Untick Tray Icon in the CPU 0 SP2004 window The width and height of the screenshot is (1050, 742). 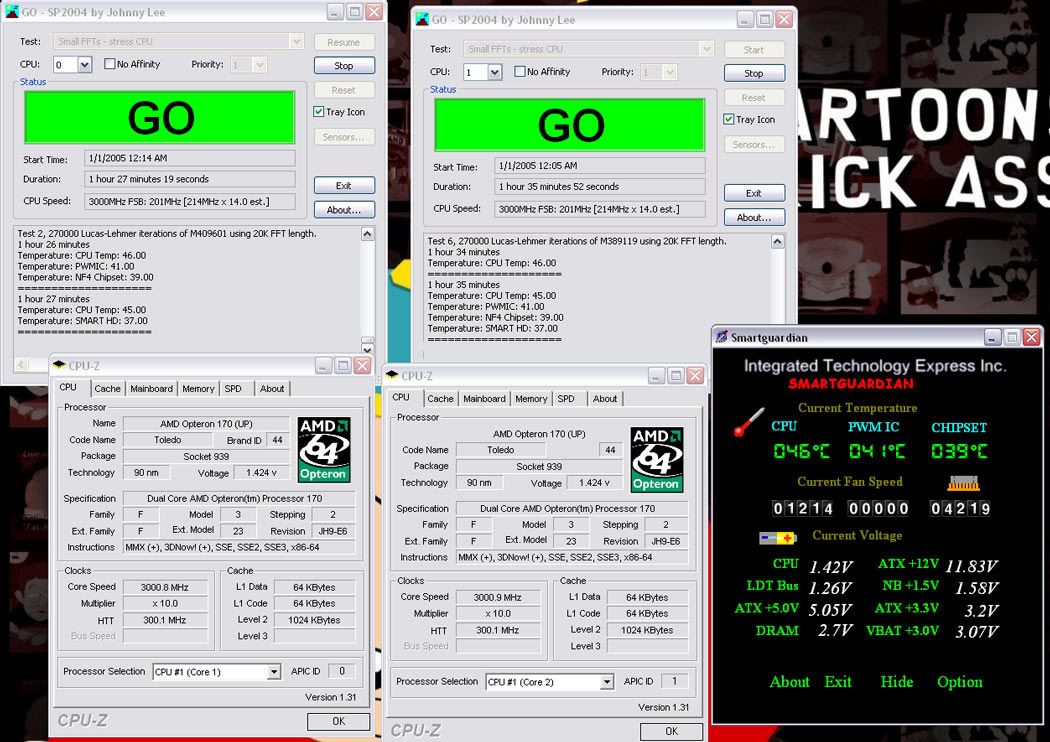click(x=319, y=112)
